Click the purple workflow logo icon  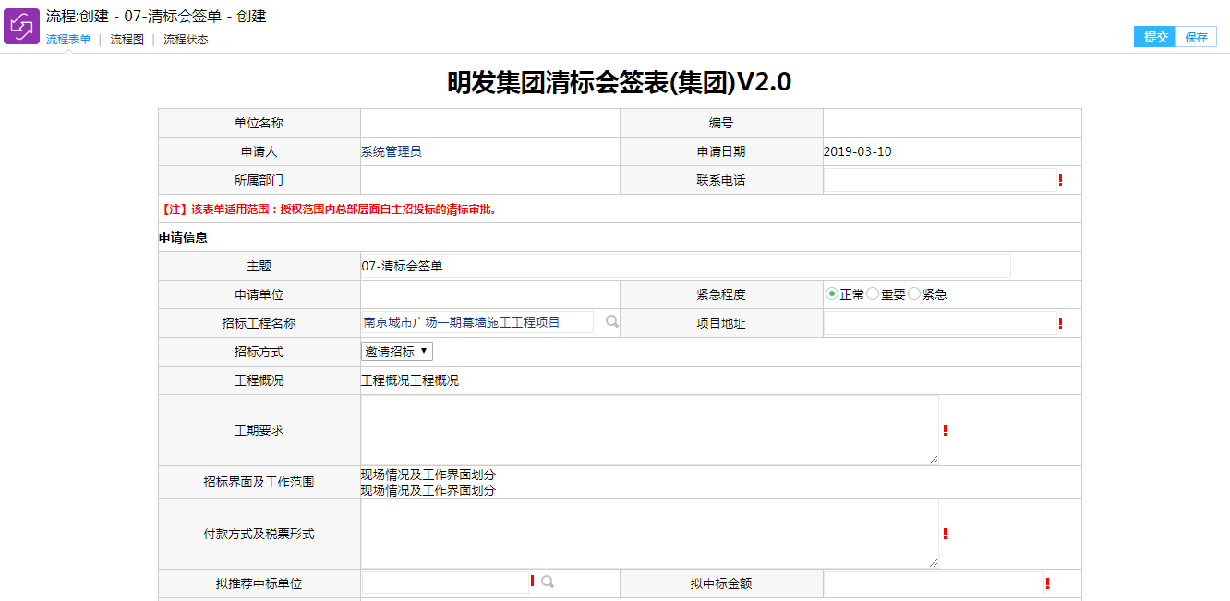tap(22, 26)
